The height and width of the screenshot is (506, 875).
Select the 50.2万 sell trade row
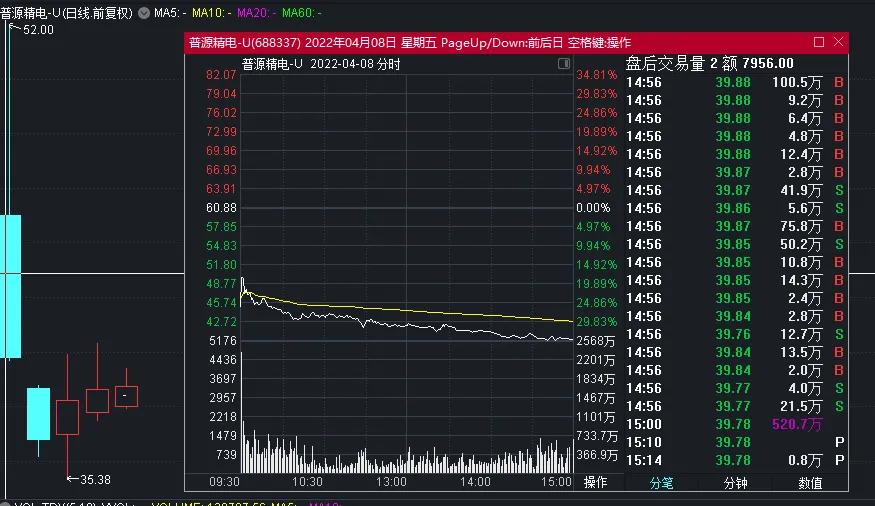pos(735,244)
